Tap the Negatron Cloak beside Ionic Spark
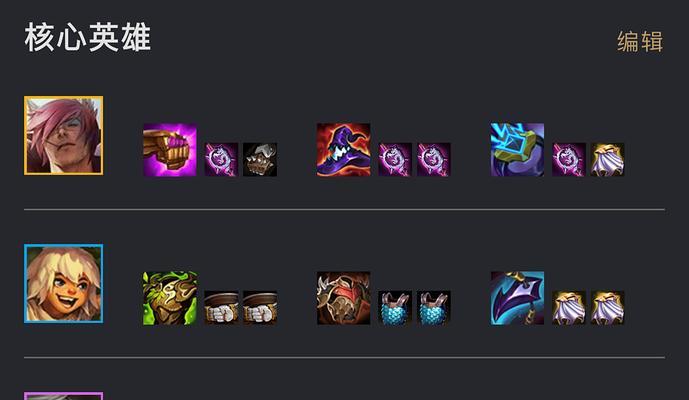Image resolution: width=689 pixels, height=400 pixels. (607, 159)
